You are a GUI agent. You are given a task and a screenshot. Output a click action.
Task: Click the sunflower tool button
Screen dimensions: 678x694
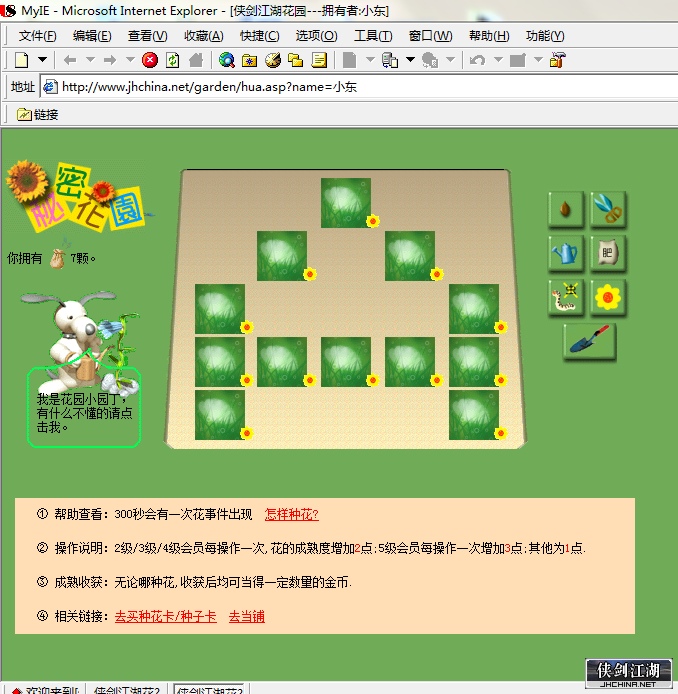608,297
